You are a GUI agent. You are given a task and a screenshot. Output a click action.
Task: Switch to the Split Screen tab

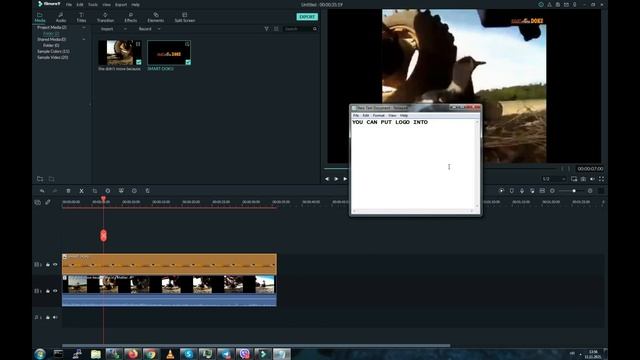tap(184, 17)
